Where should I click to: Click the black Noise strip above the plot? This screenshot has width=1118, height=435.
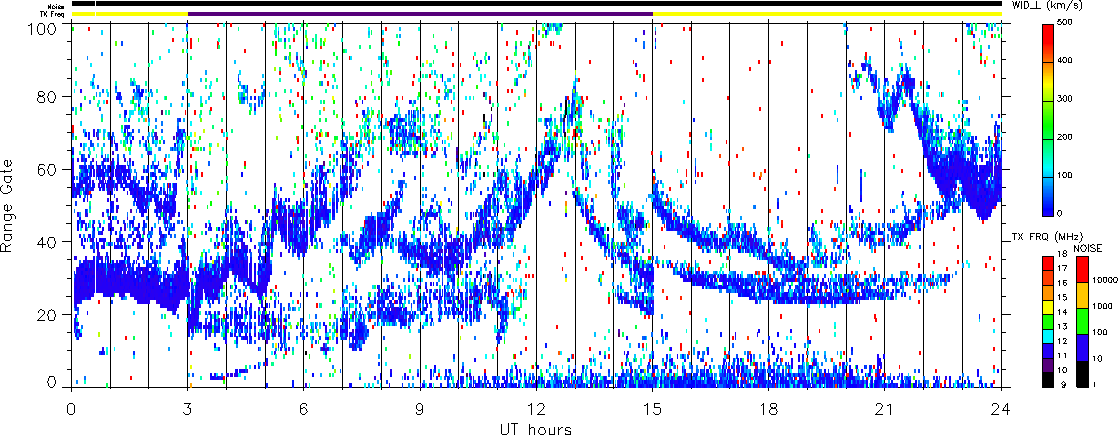pos(536,4)
